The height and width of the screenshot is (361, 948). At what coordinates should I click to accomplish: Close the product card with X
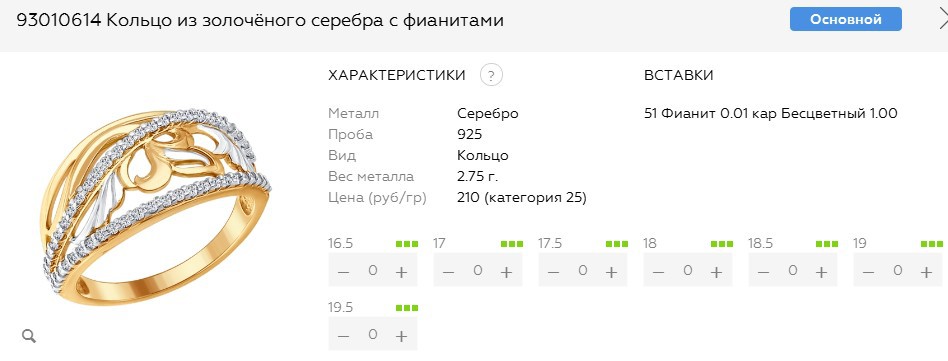(943, 20)
